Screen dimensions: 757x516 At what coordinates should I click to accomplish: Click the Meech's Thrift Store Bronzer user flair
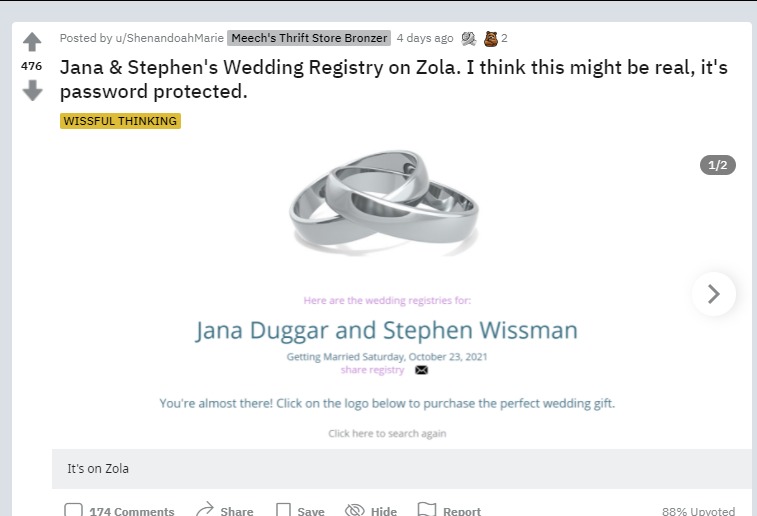click(309, 38)
